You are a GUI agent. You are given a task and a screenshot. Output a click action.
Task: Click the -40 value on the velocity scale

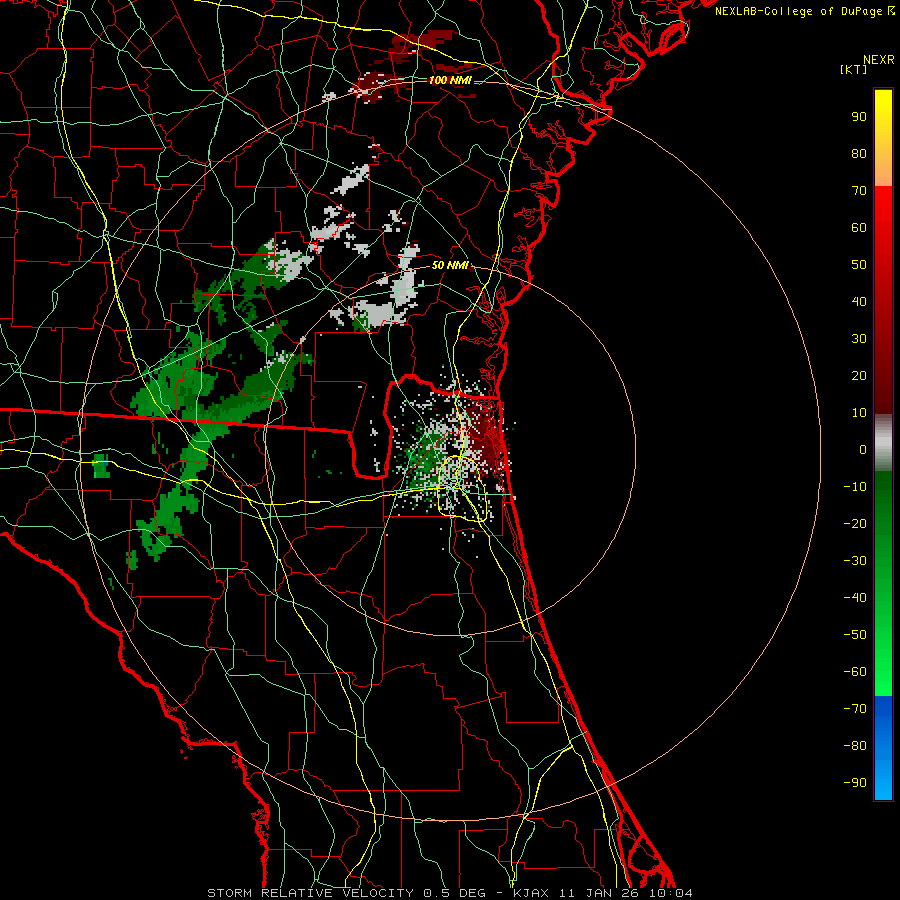tap(855, 598)
